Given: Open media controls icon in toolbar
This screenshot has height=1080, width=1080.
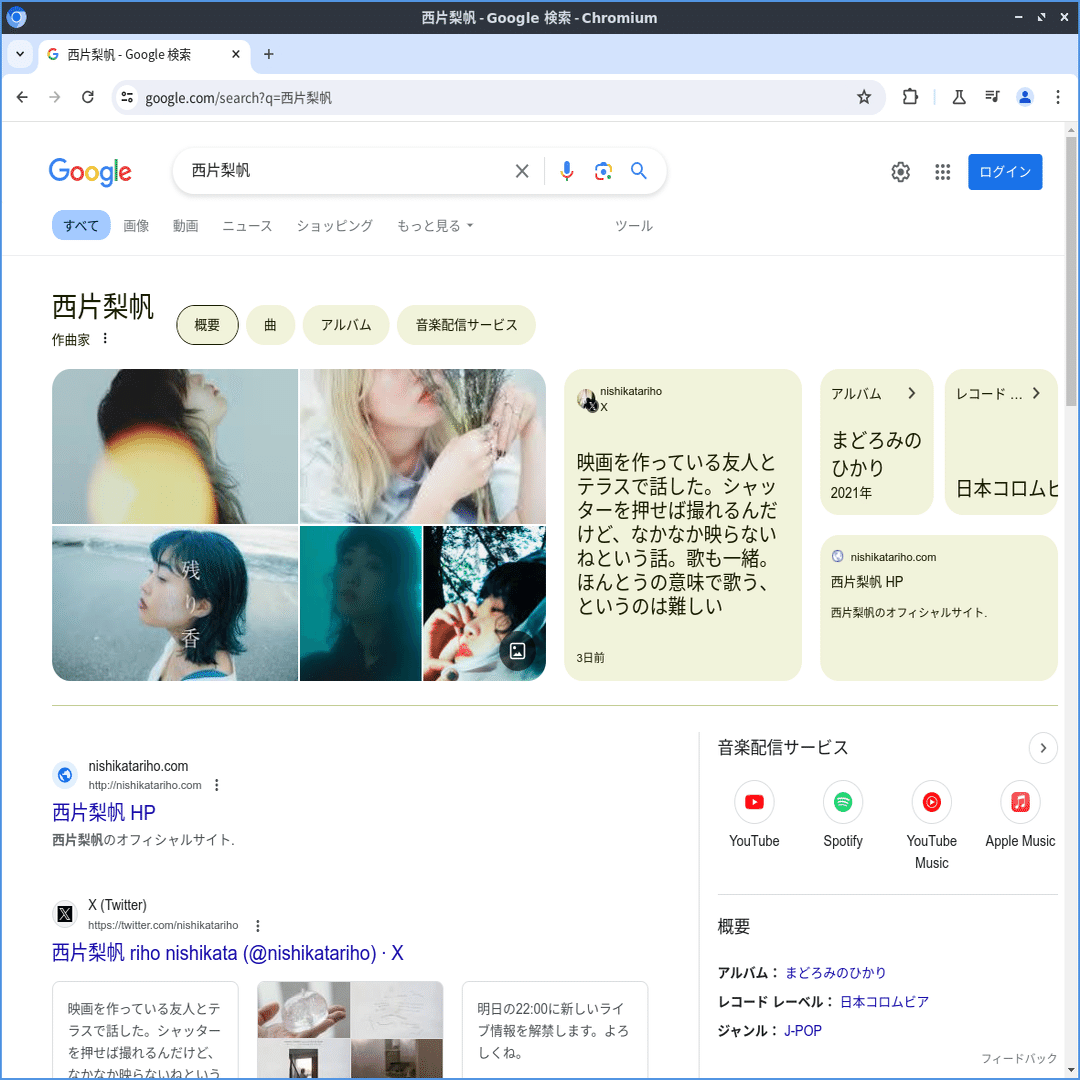Looking at the screenshot, I should (992, 97).
